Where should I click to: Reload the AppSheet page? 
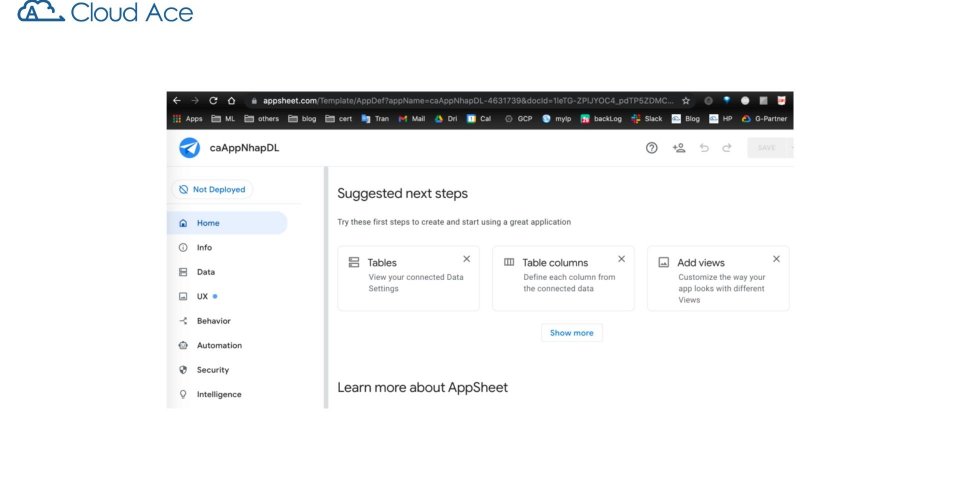[213, 100]
